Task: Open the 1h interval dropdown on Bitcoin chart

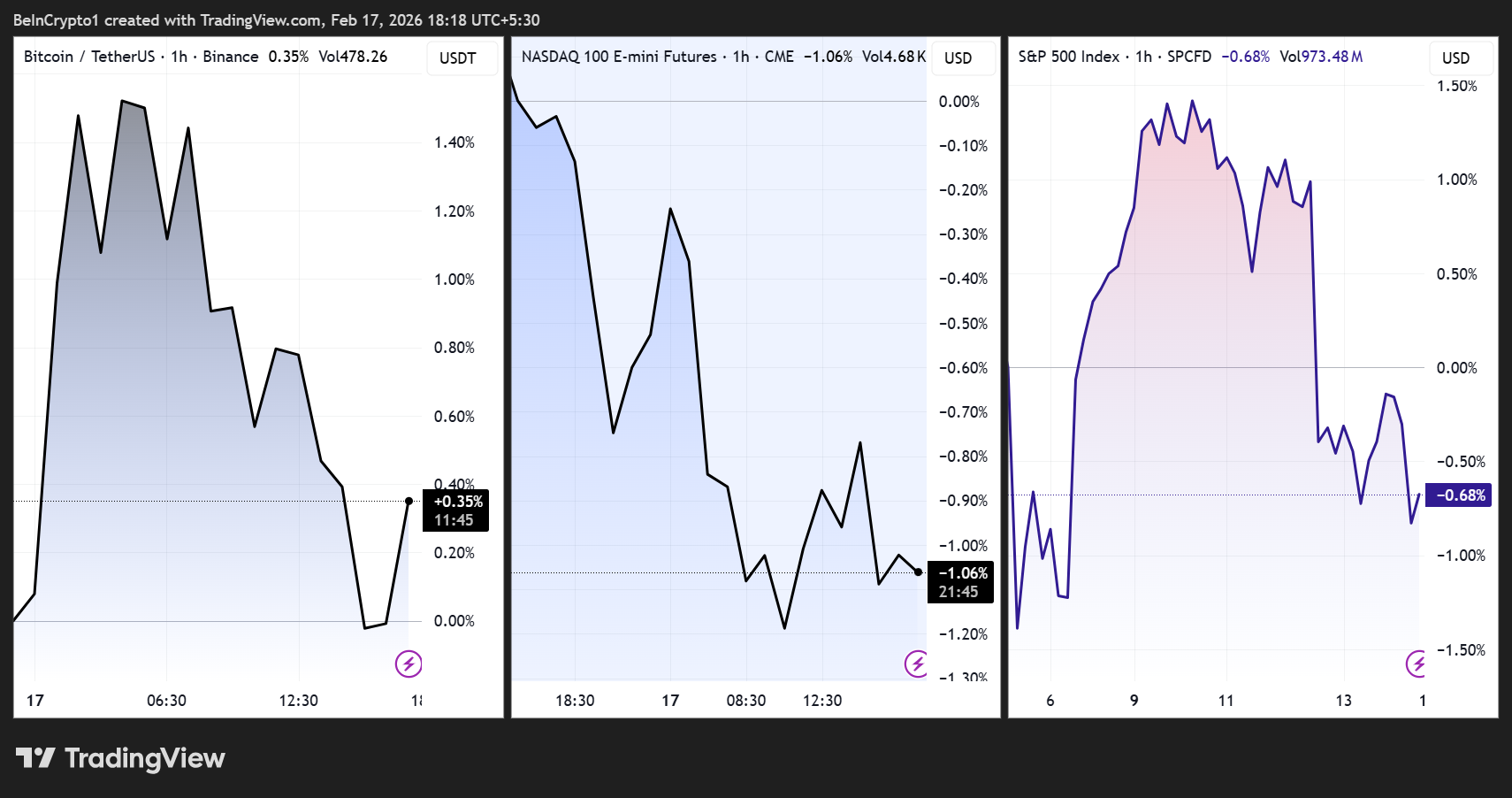Action: pos(179,56)
